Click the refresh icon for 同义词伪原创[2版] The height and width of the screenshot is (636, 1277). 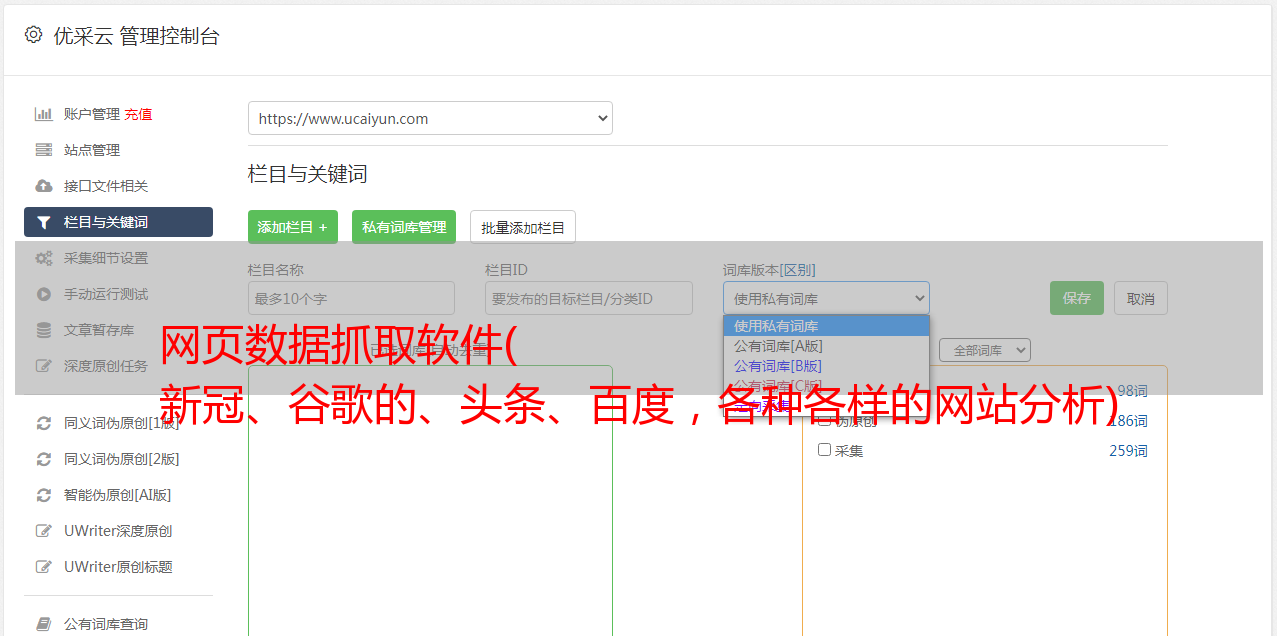pyautogui.click(x=44, y=459)
